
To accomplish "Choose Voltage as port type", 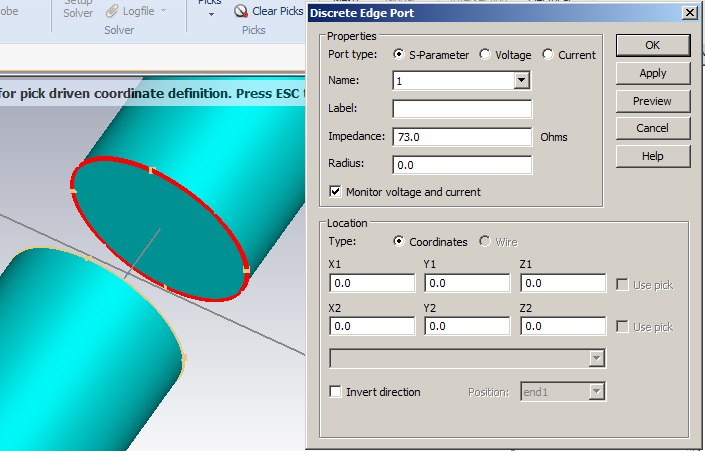I will coord(485,55).
